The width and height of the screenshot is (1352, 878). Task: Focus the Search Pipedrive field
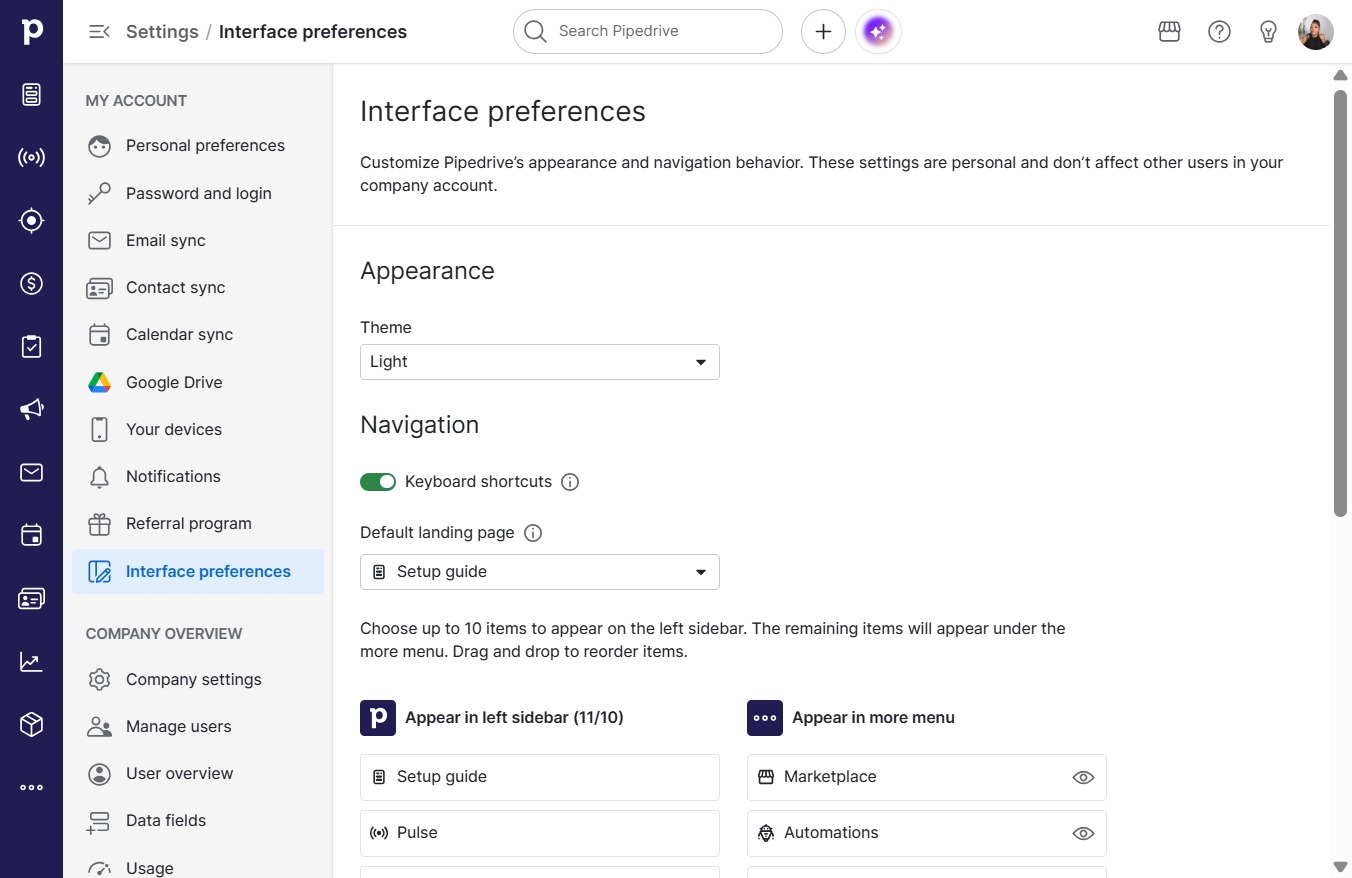[648, 32]
